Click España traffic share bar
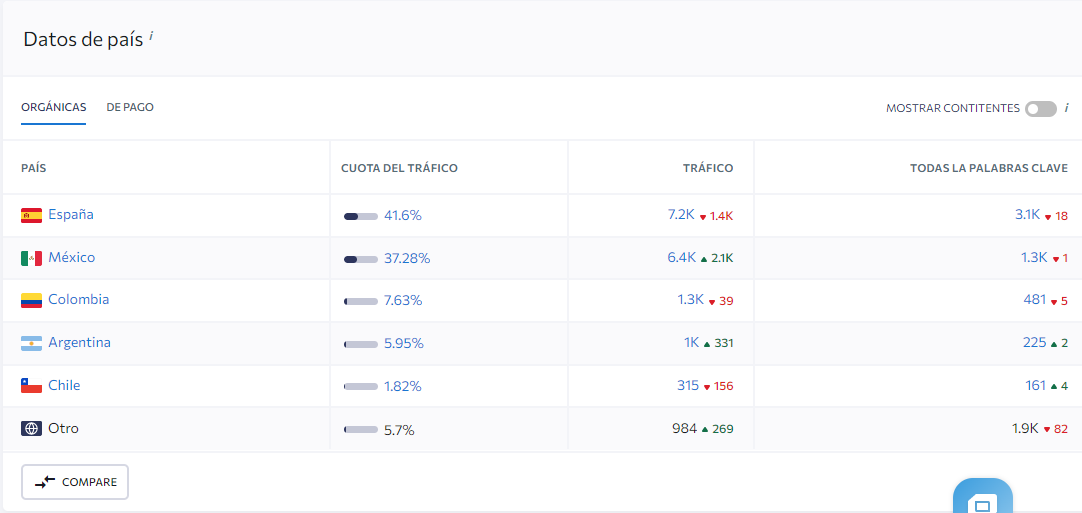The width and height of the screenshot is (1082, 513). point(361,216)
